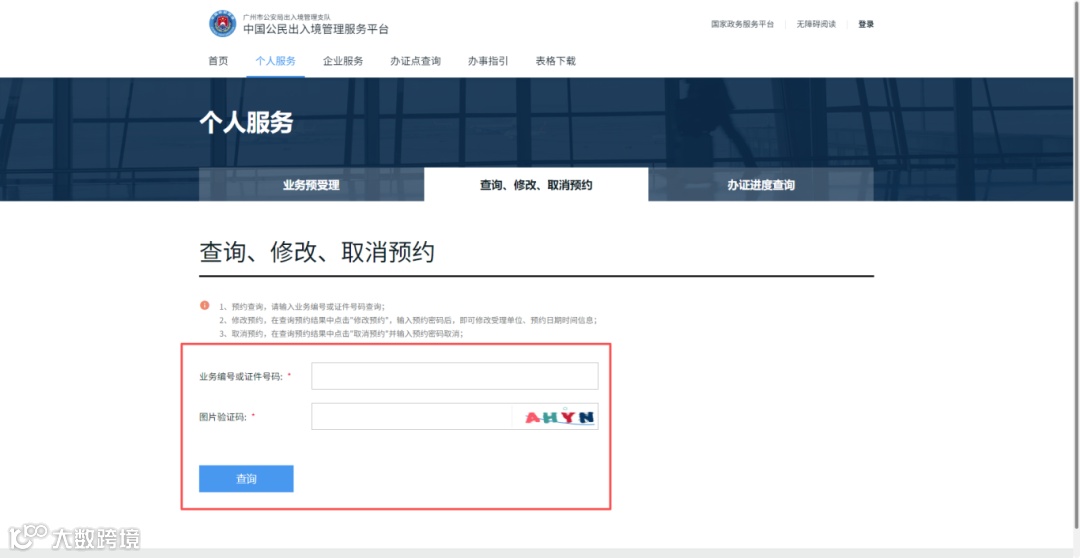Click the 图片验证码 field label
Screen dimensions: 1080x558
[x=222, y=417]
